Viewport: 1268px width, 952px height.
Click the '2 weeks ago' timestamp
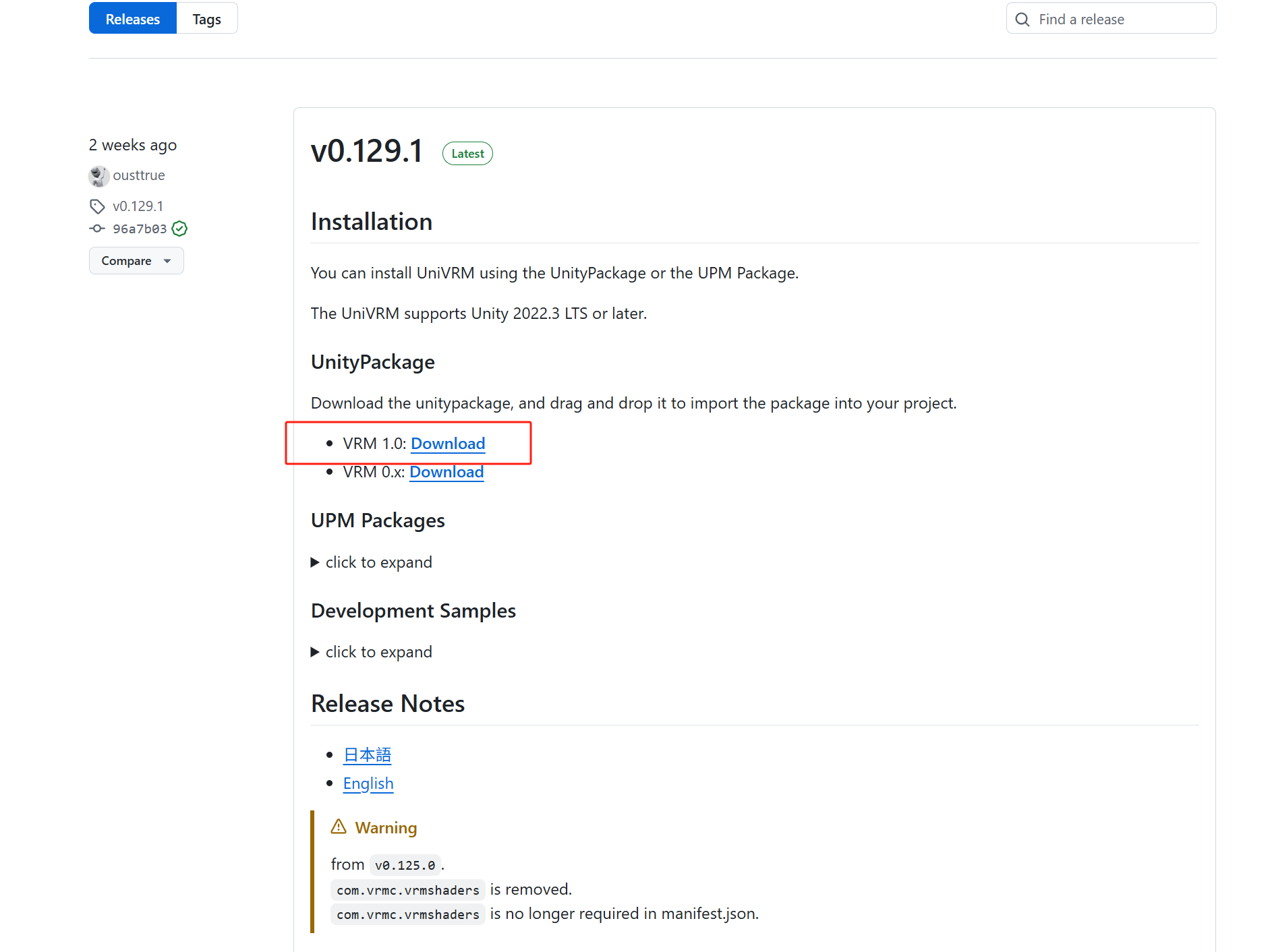tap(133, 145)
